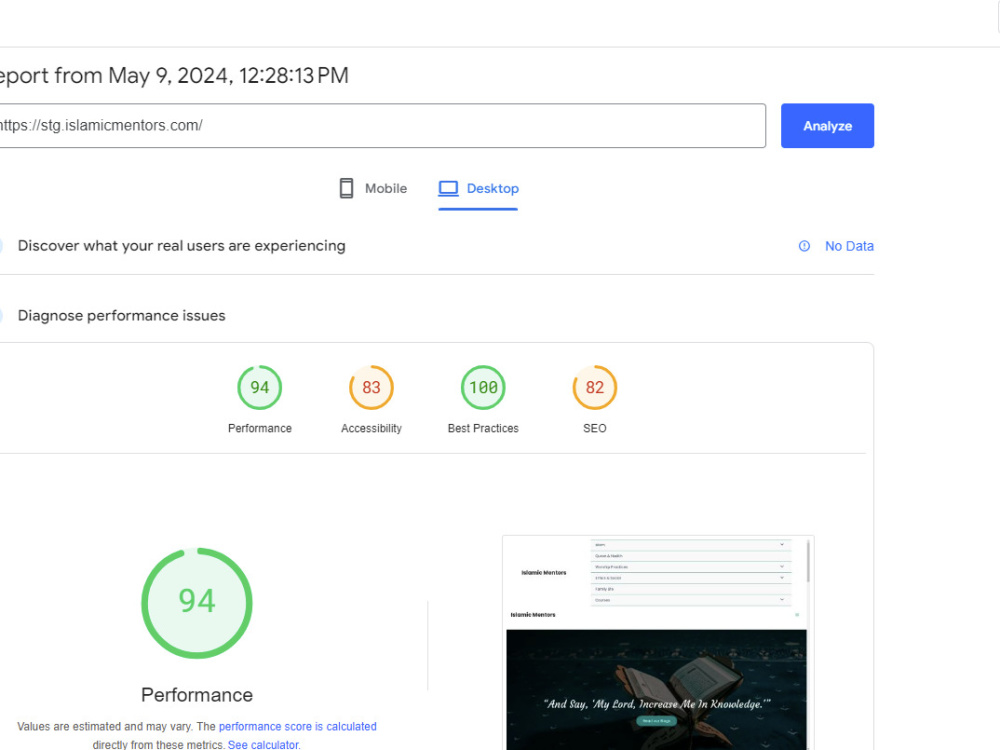Click the Best Practices label

tap(483, 429)
